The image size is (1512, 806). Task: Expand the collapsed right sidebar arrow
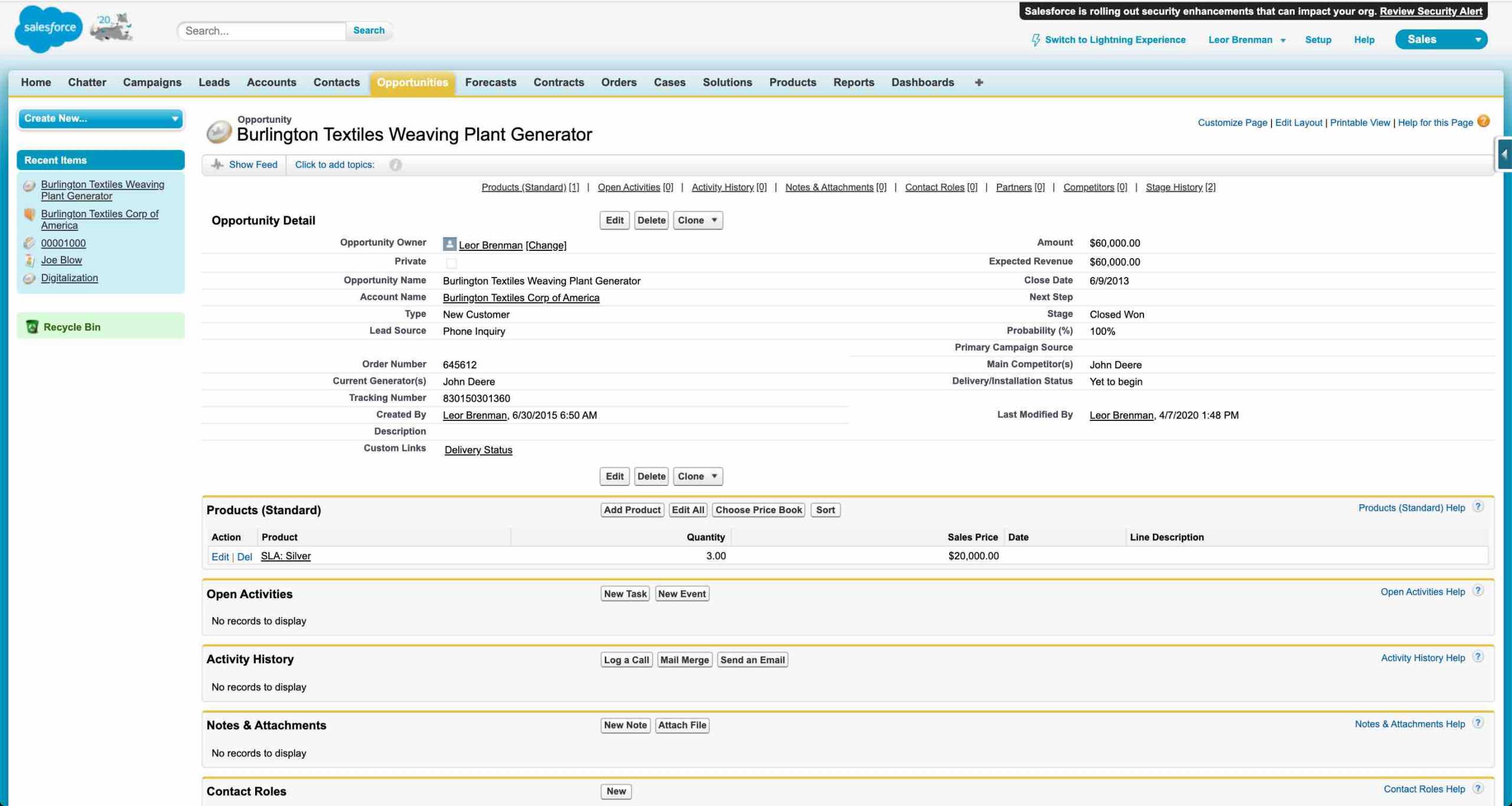click(1504, 154)
